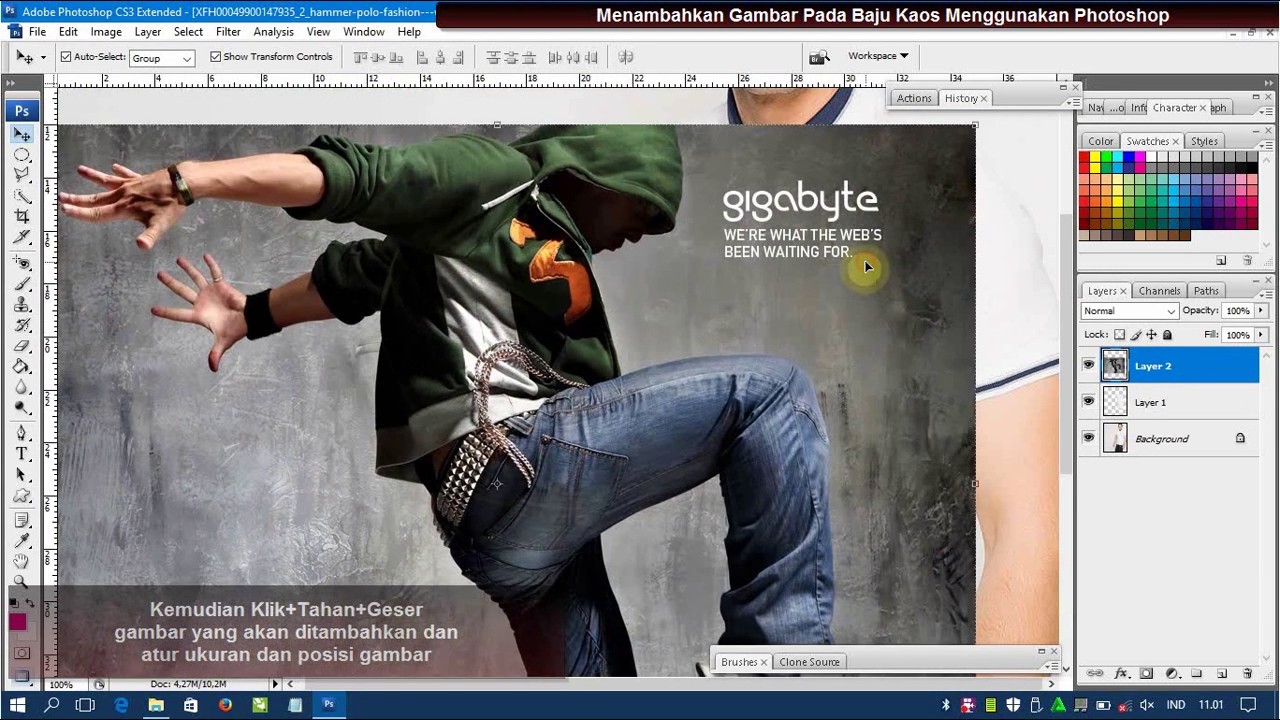Select the Crop tool
Viewport: 1280px width, 720px height.
coord(22,216)
